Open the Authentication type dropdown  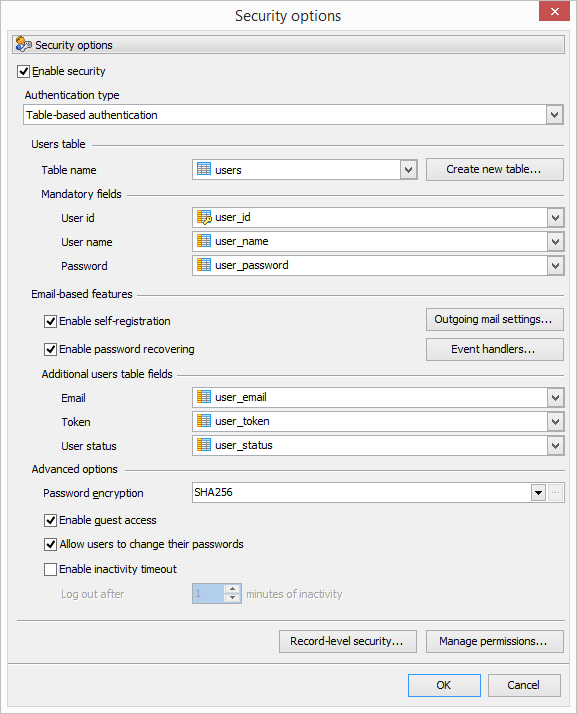(554, 115)
